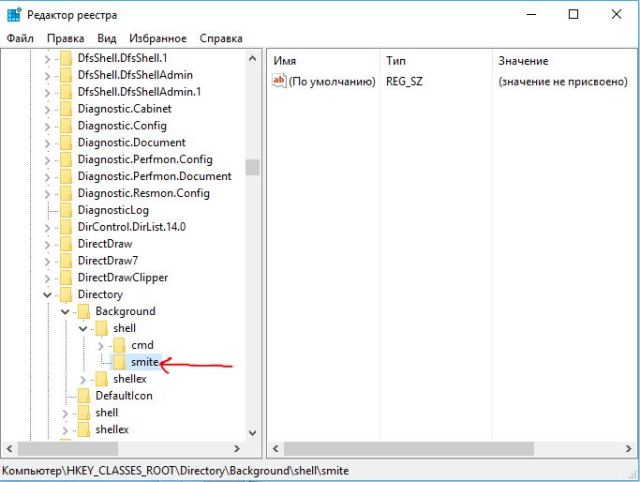Expand the DirectDraw key
This screenshot has width=640, height=482.
tap(47, 244)
